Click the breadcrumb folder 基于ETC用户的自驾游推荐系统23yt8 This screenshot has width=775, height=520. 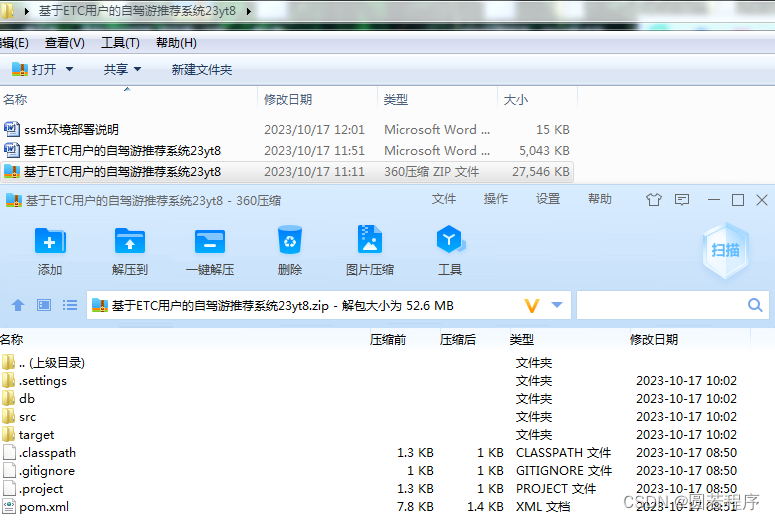(x=137, y=11)
